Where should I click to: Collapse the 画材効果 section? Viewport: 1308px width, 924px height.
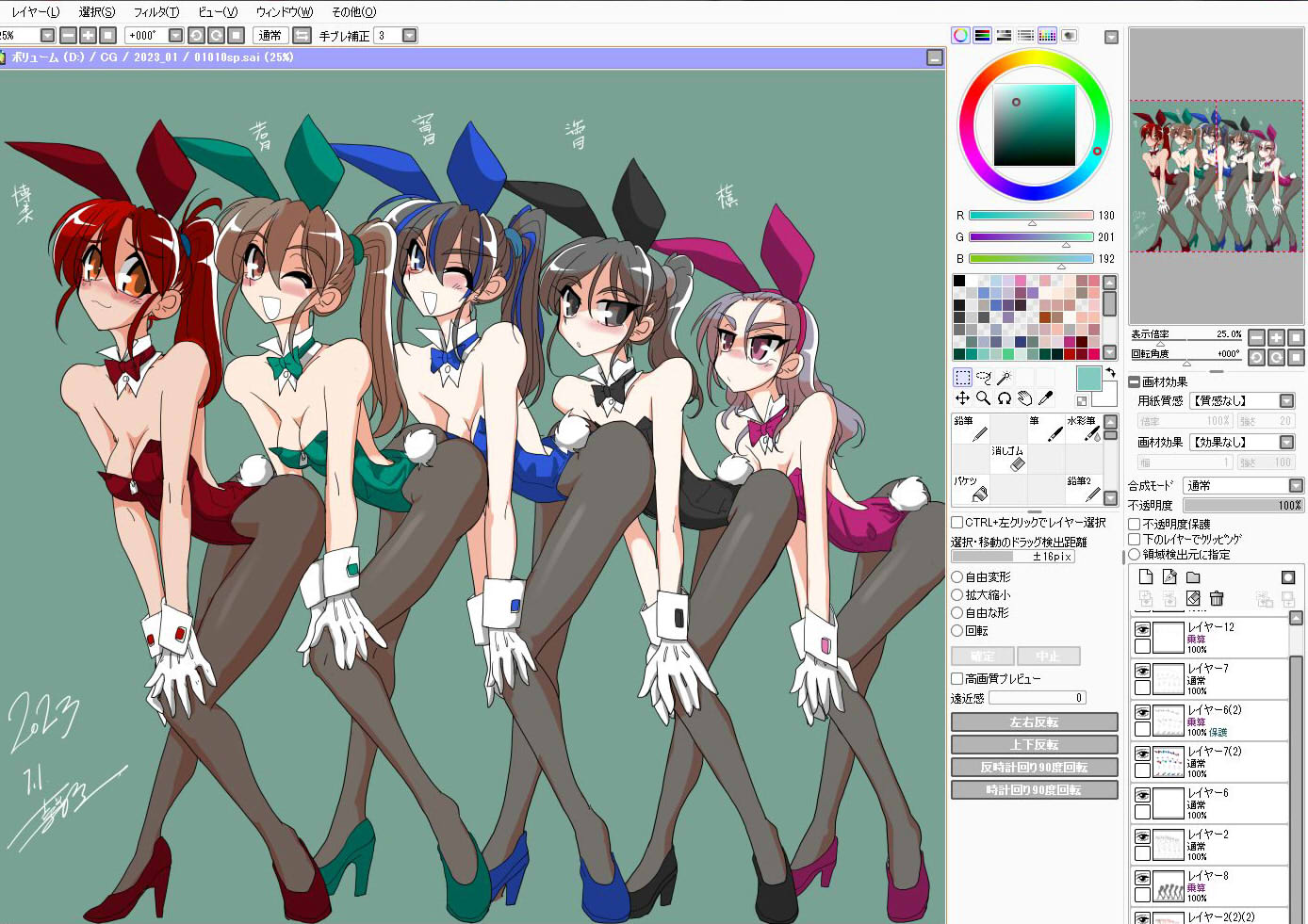(x=1135, y=381)
